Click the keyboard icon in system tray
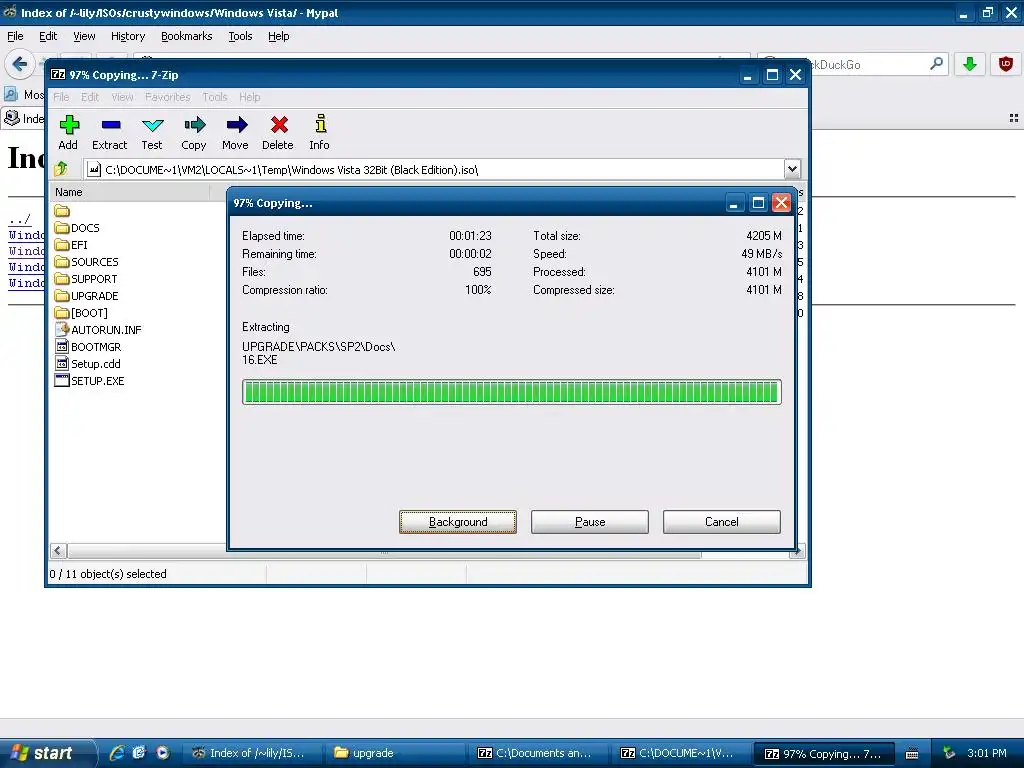This screenshot has width=1024, height=768. pyautogui.click(x=912, y=754)
